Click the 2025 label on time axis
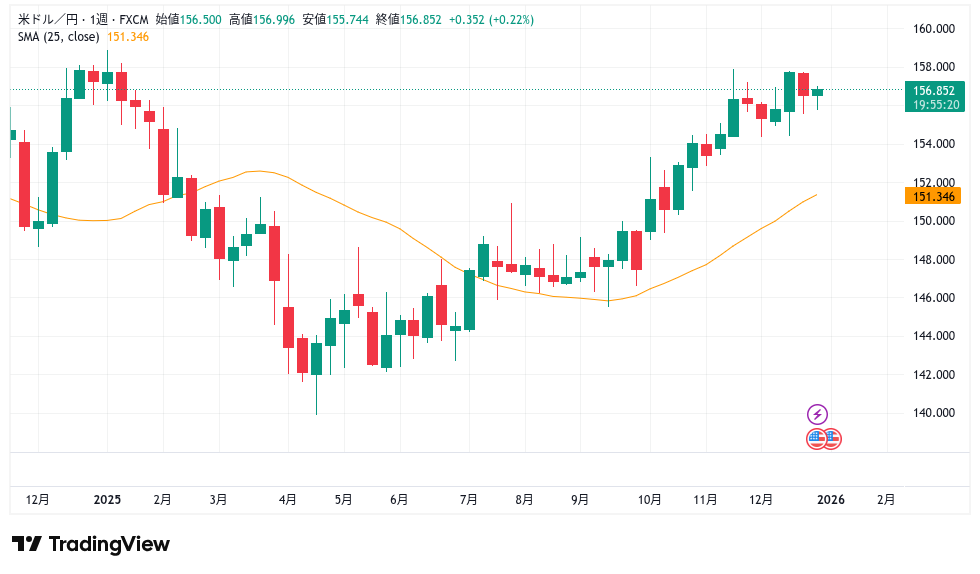The width and height of the screenshot is (980, 574). 107,499
